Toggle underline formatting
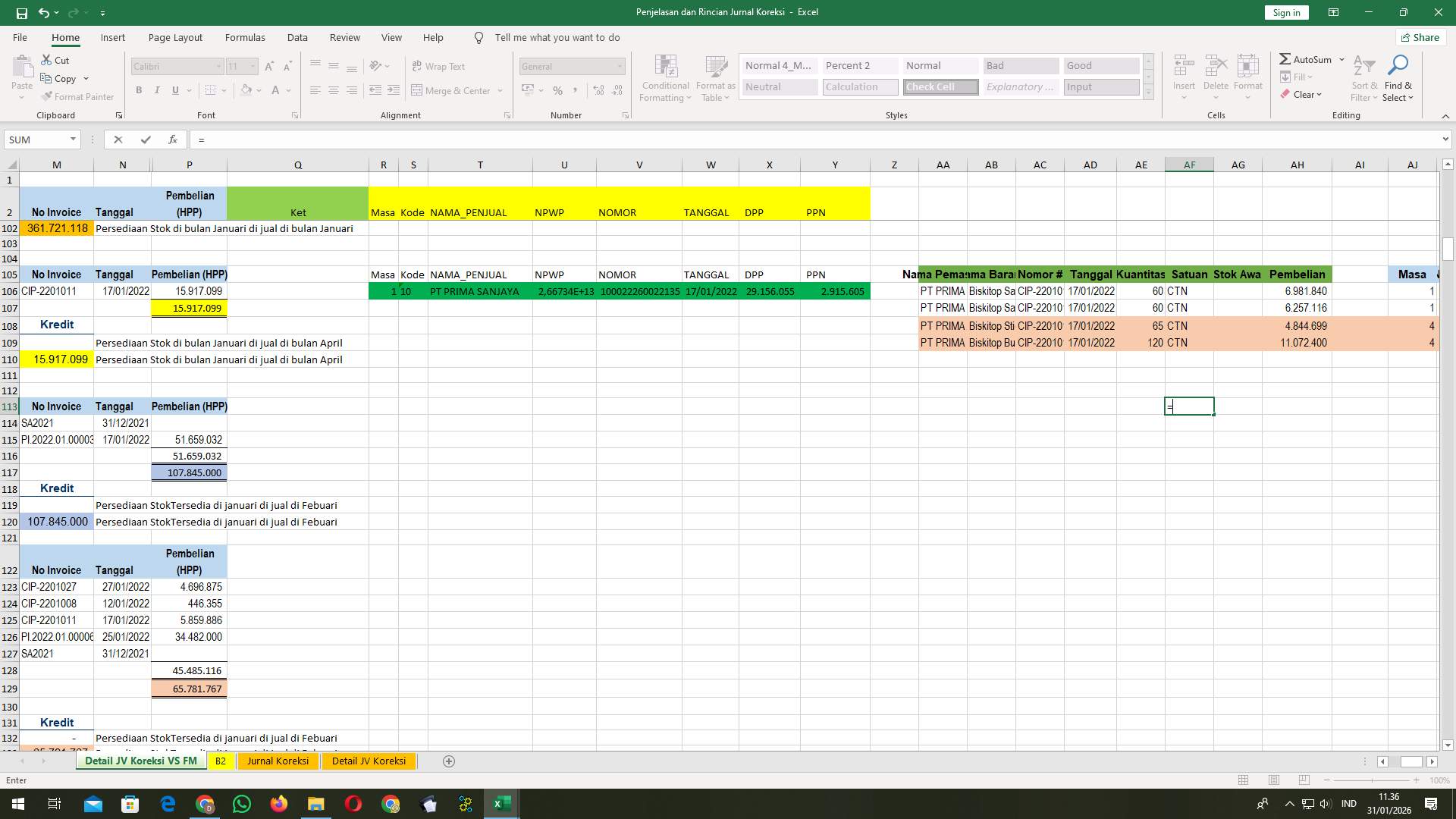The width and height of the screenshot is (1456, 819). pos(174,90)
